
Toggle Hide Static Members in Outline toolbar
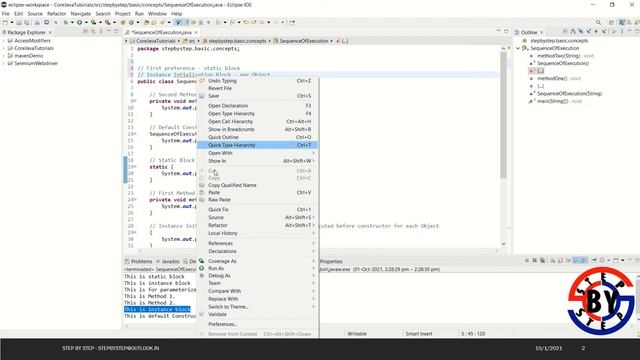point(589,31)
